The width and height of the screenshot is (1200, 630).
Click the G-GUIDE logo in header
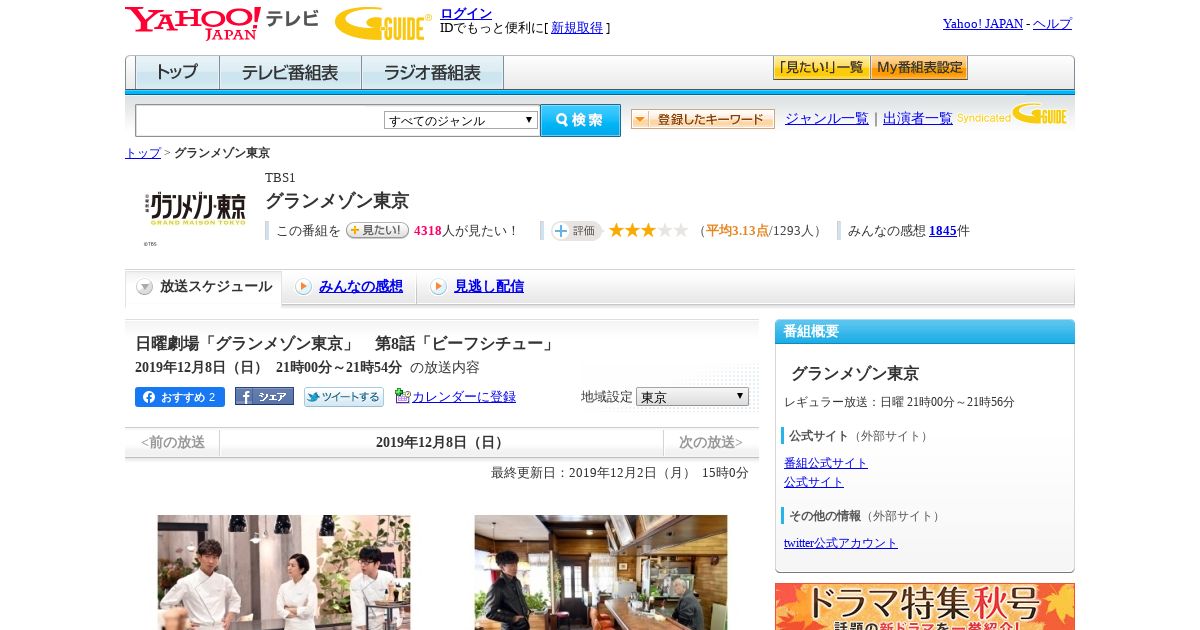383,23
